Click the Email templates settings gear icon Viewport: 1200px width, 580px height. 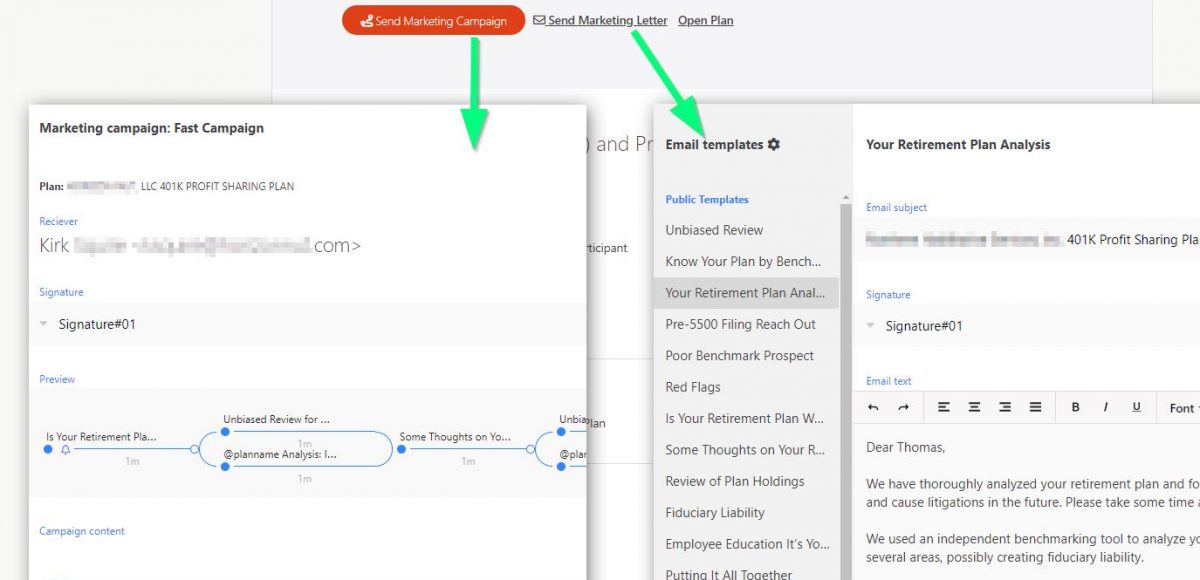(x=774, y=145)
